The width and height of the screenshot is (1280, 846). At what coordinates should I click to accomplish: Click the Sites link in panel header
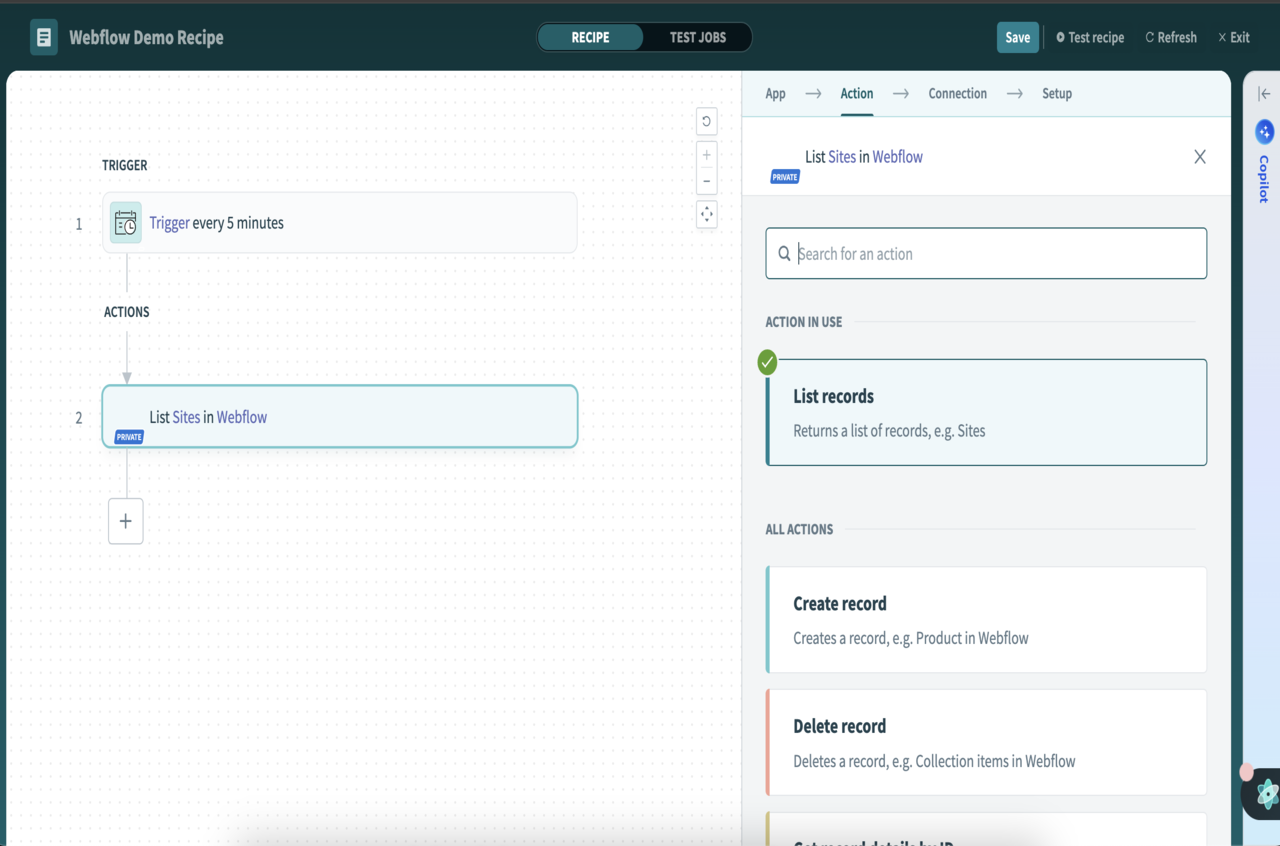(x=842, y=157)
